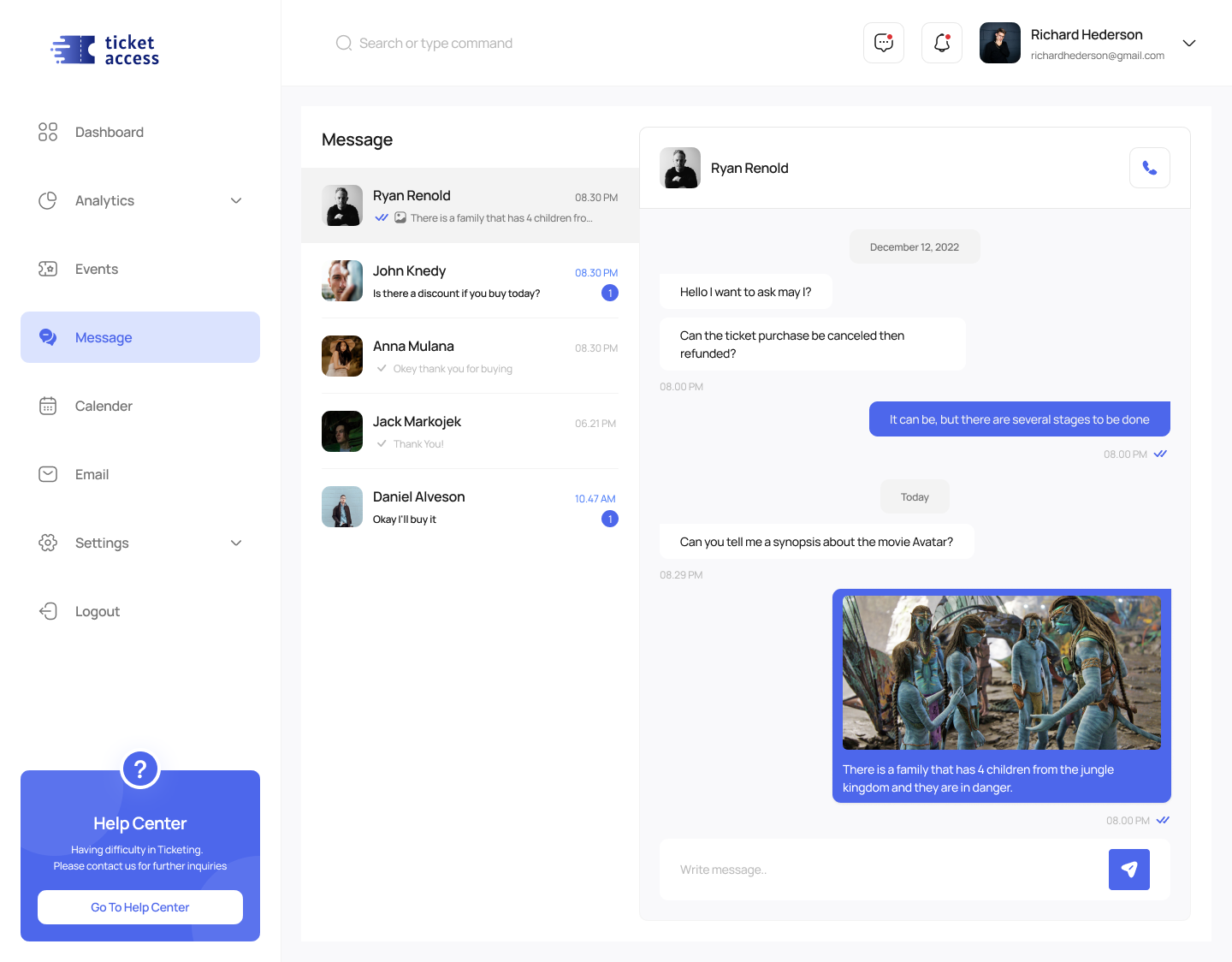Click Richard Hederson's profile avatar

1000,43
